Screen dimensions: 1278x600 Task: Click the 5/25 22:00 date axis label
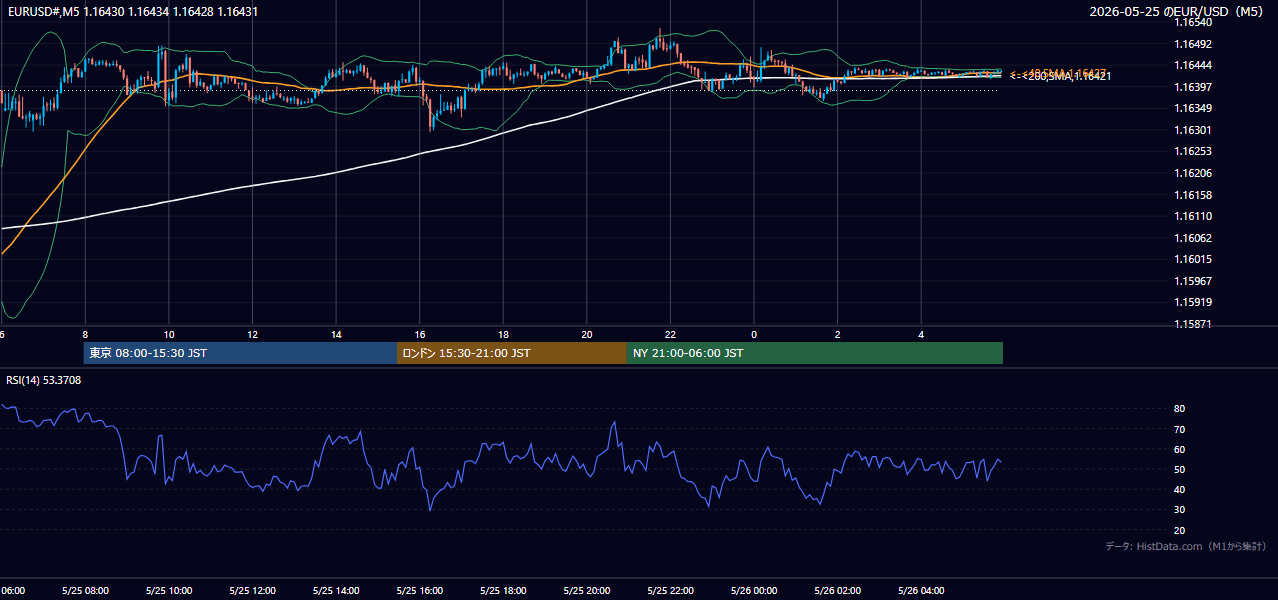pos(670,590)
